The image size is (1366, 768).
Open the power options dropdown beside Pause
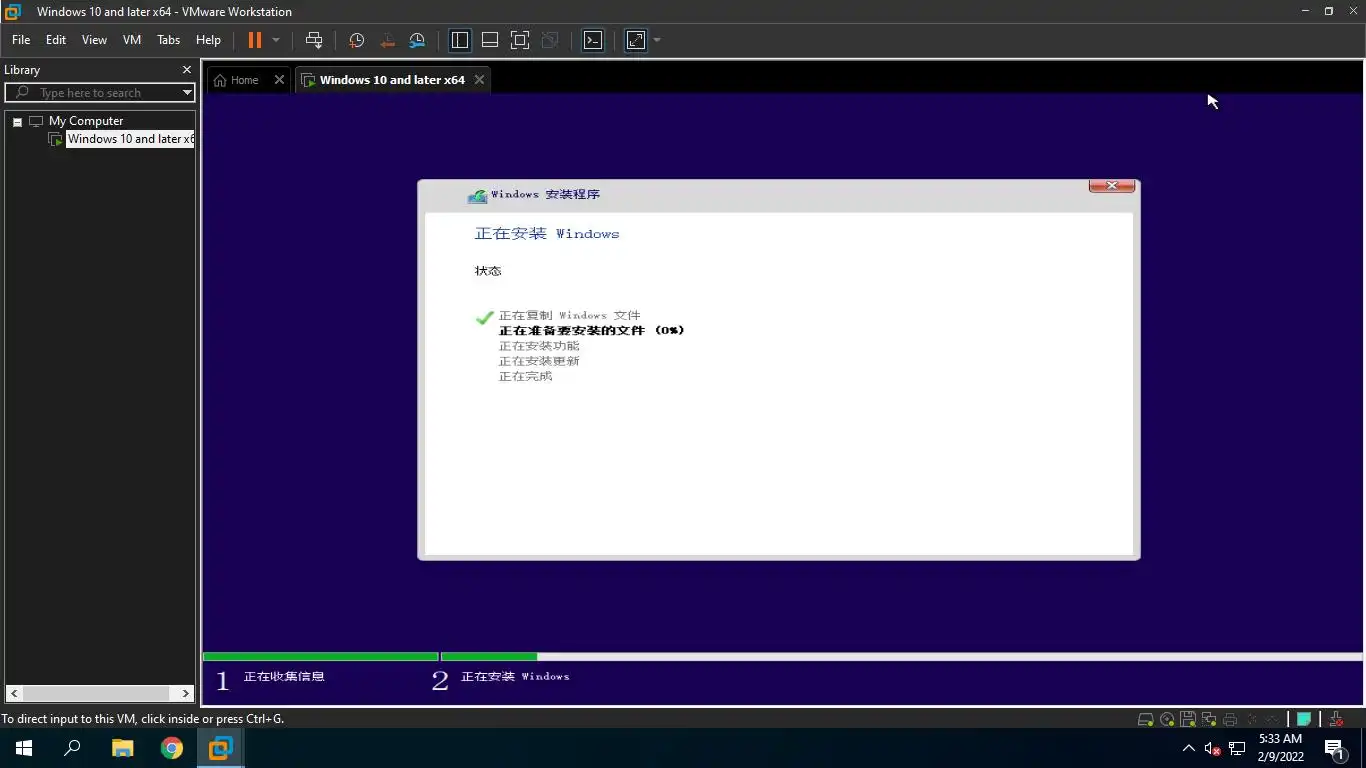click(x=276, y=40)
